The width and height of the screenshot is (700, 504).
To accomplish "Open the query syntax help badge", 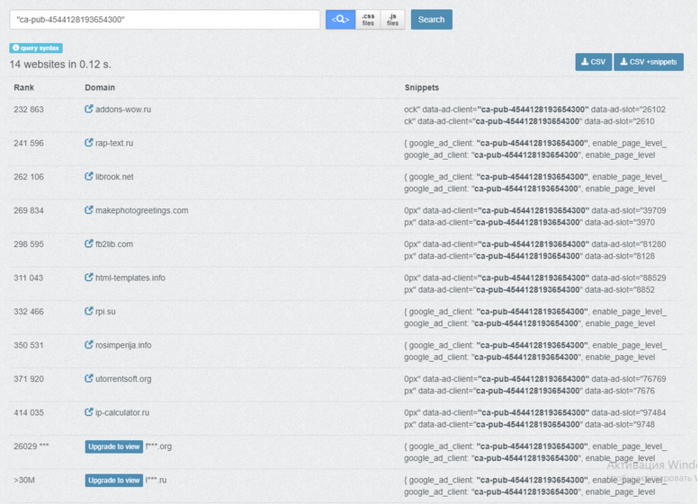I will [x=36, y=48].
